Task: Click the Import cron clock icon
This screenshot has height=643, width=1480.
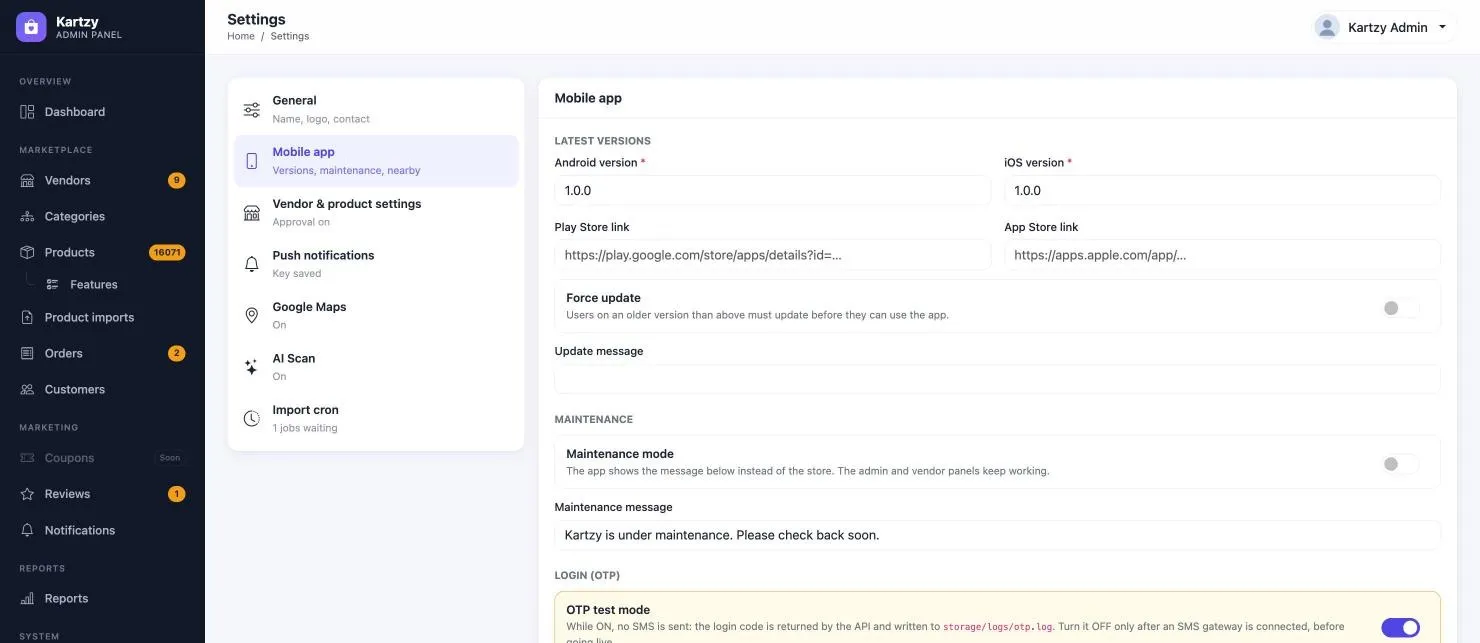Action: [x=252, y=418]
